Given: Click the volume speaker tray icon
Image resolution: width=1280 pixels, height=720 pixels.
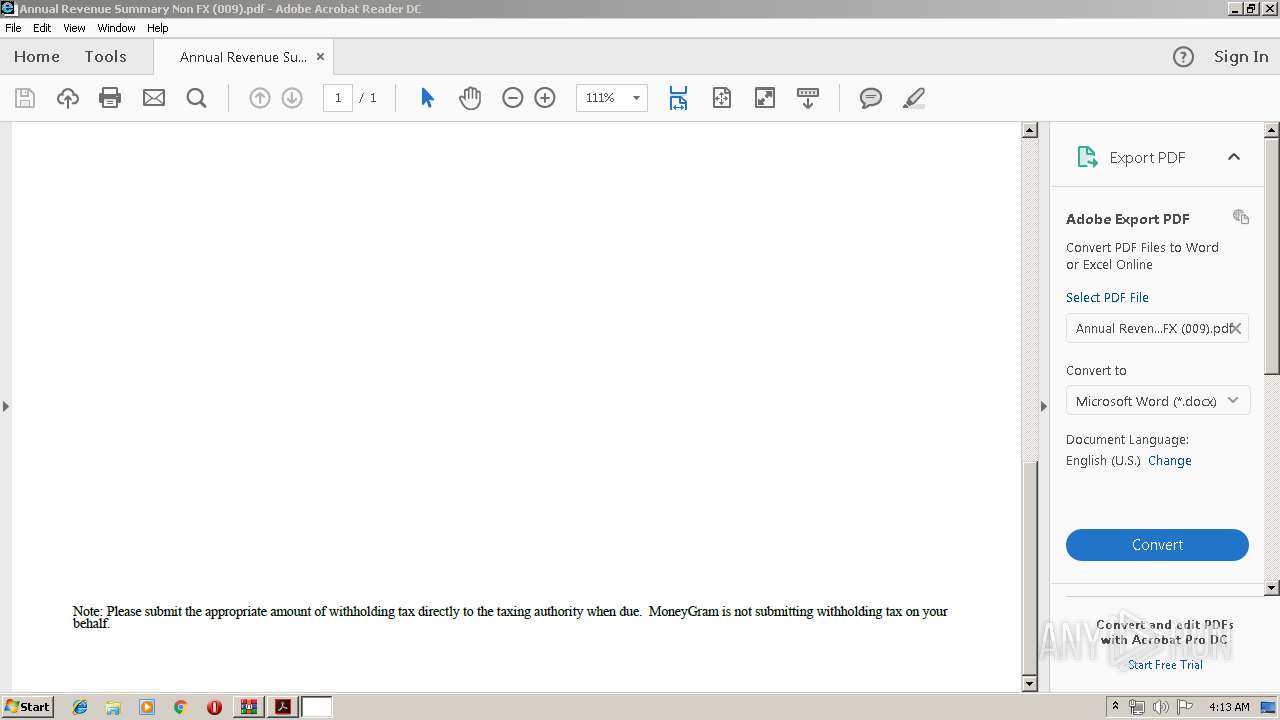Looking at the screenshot, I should click(x=1160, y=707).
